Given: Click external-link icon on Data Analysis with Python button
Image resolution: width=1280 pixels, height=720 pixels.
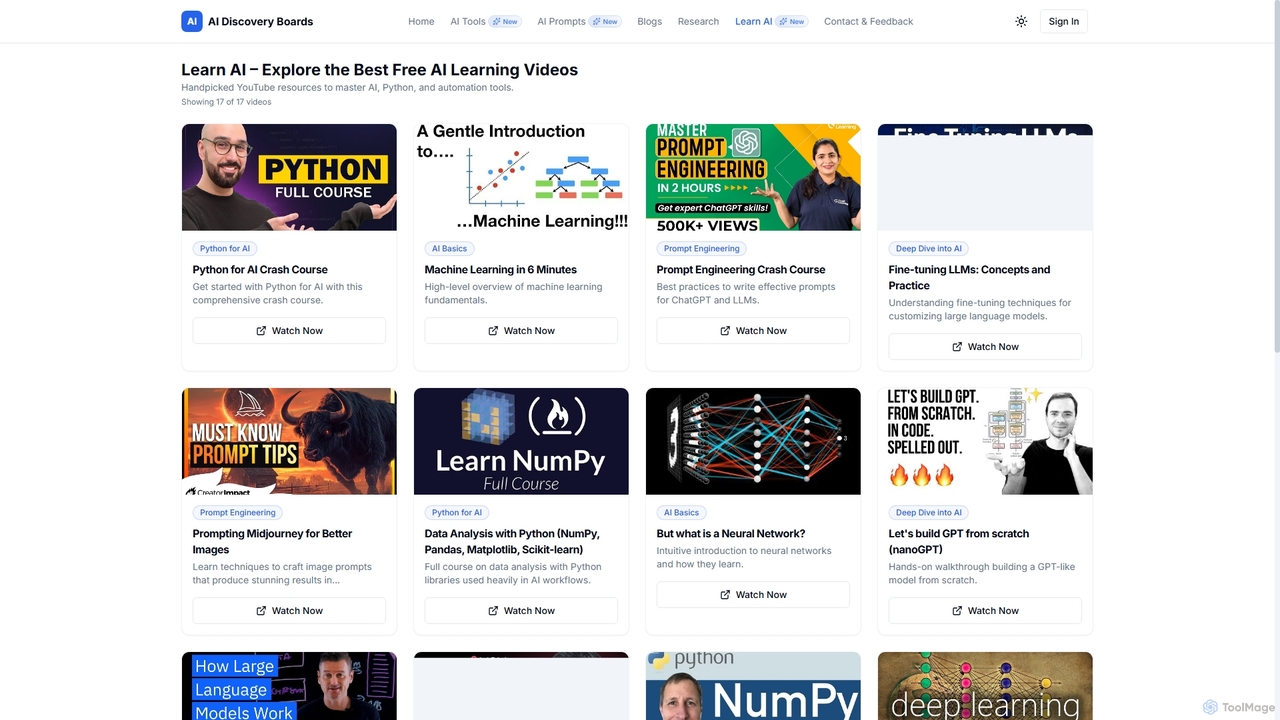Looking at the screenshot, I should [493, 610].
